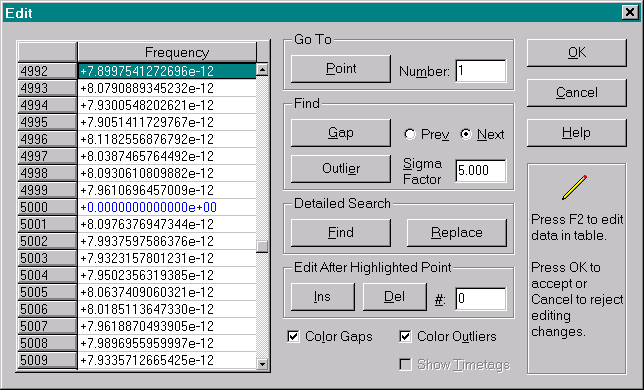Select cell +7.9300548202621e-12
Screen dimensions: 644x390
(x=167, y=105)
